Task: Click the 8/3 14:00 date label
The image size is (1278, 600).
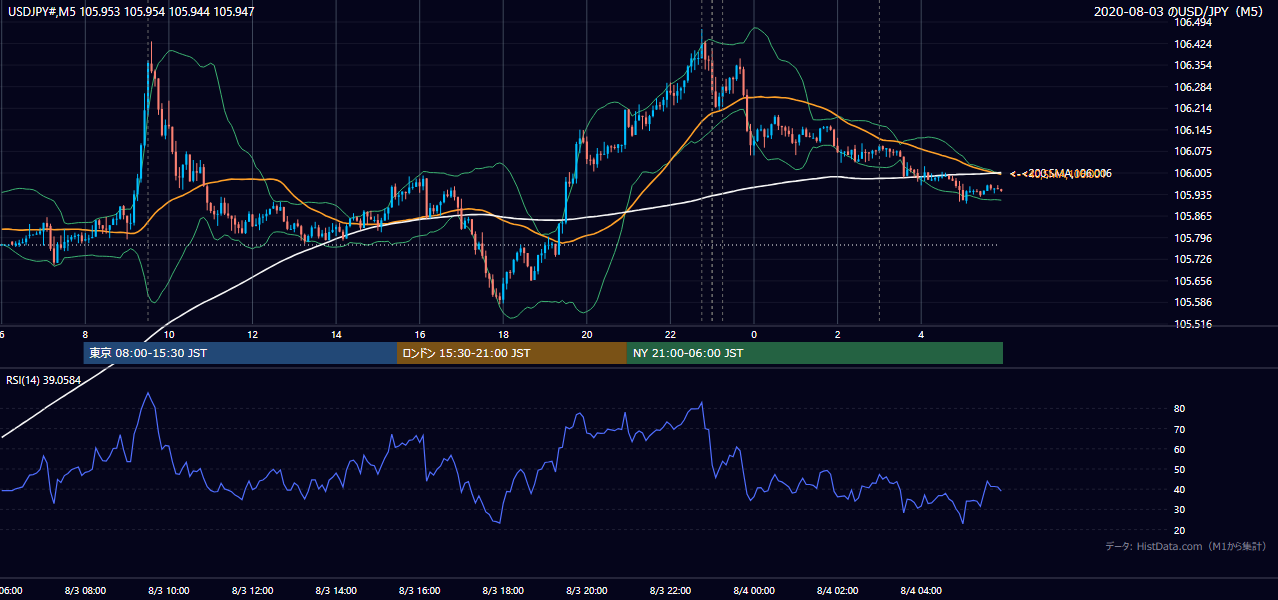Action: pos(336,591)
